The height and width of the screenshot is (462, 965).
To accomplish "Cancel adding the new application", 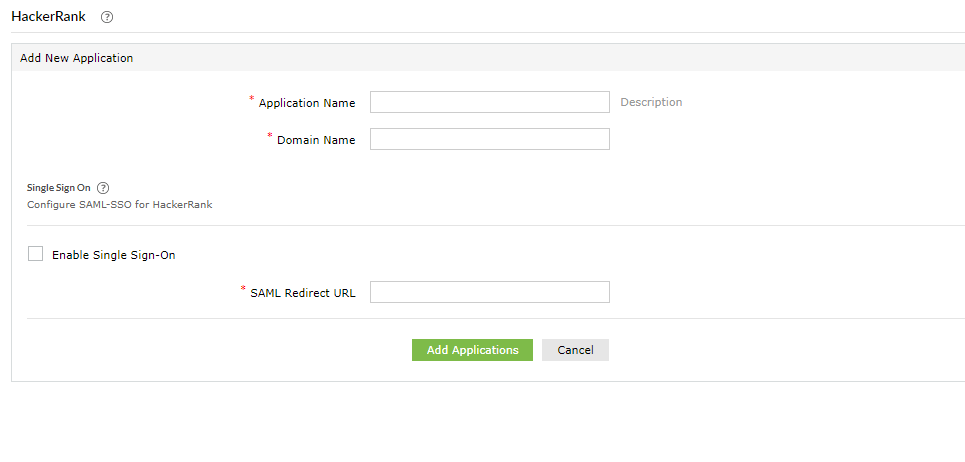I will pyautogui.click(x=575, y=350).
